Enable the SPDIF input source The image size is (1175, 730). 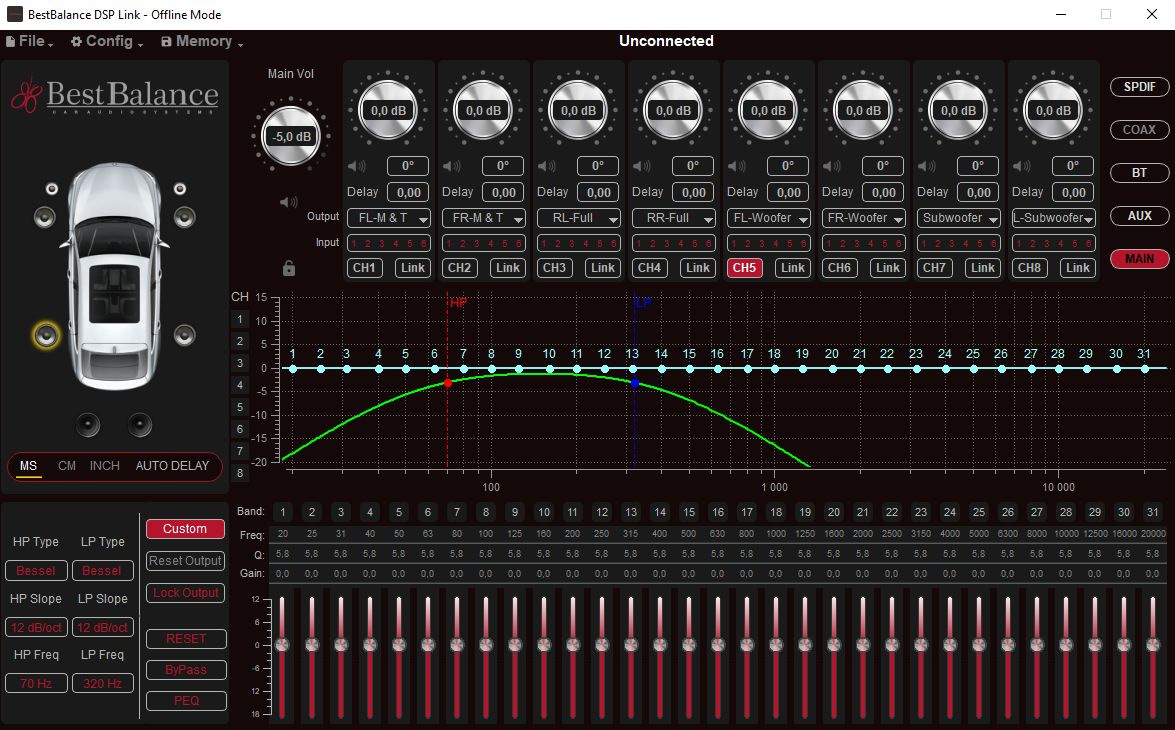coord(1139,87)
